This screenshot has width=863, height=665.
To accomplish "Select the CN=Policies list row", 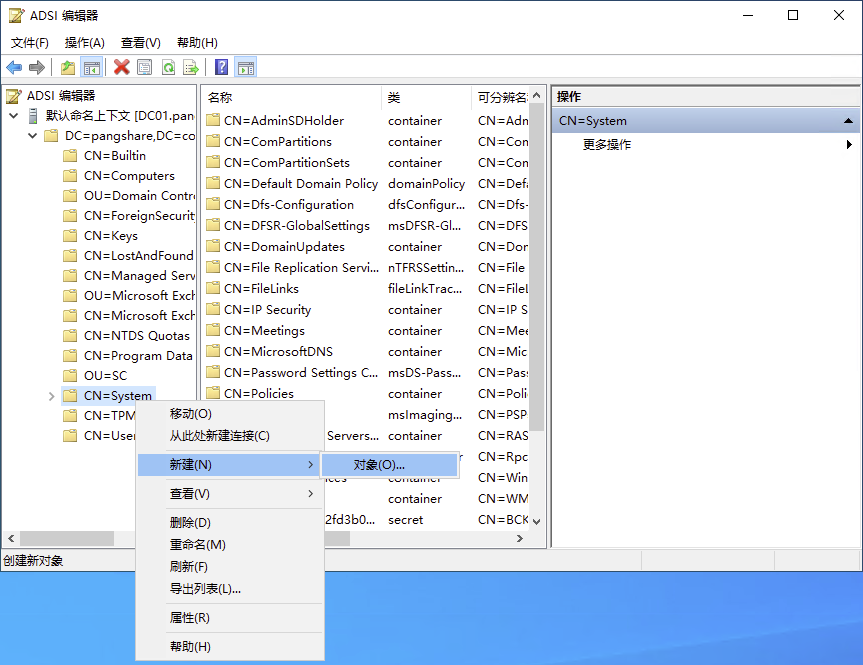I will 367,394.
